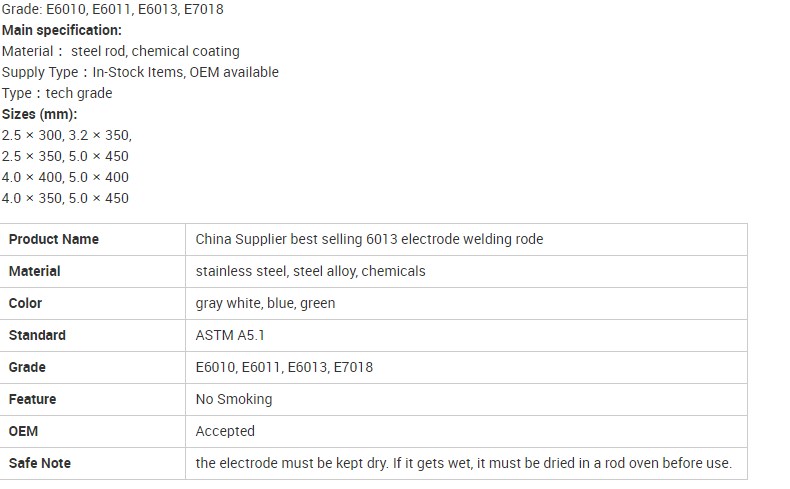Click the '2.5 × 300, 3.2 × 350,' sizes line
The width and height of the screenshot is (790, 489).
click(66, 135)
